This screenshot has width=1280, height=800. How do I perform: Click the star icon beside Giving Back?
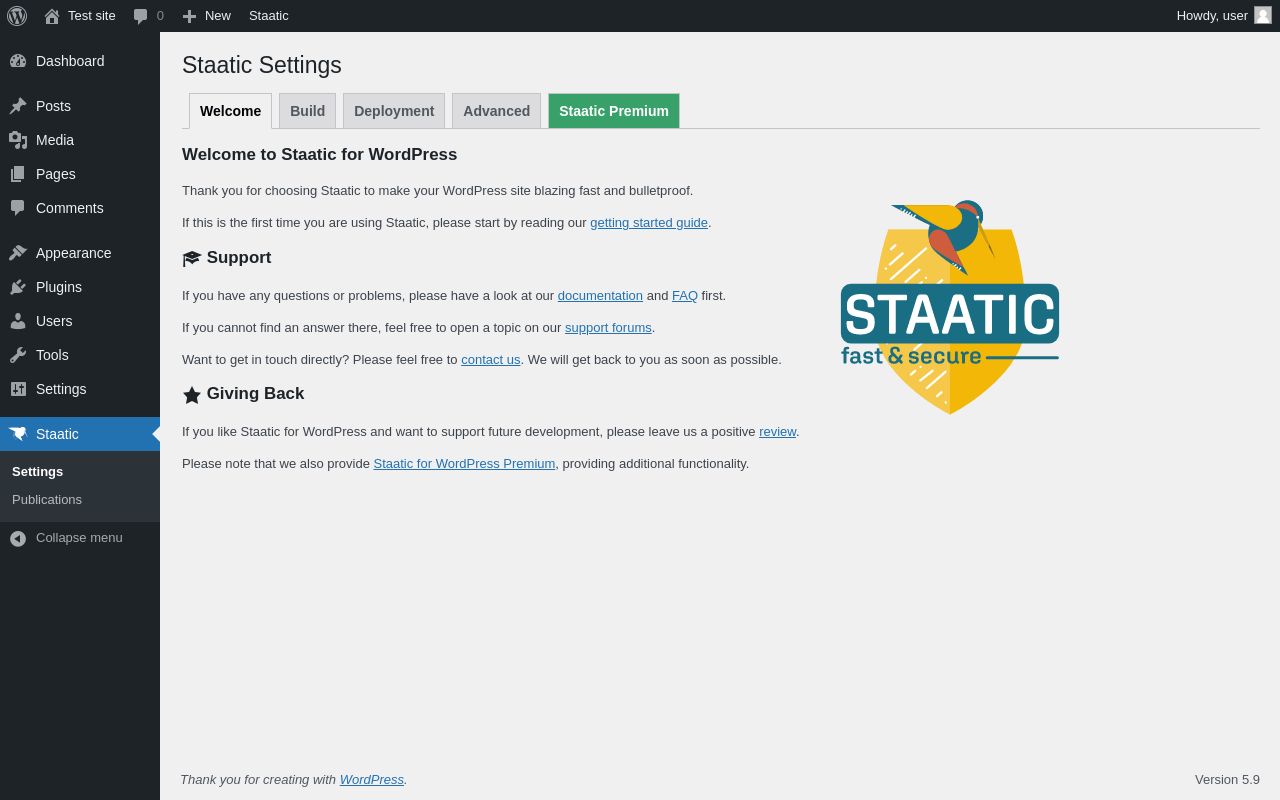tap(192, 395)
